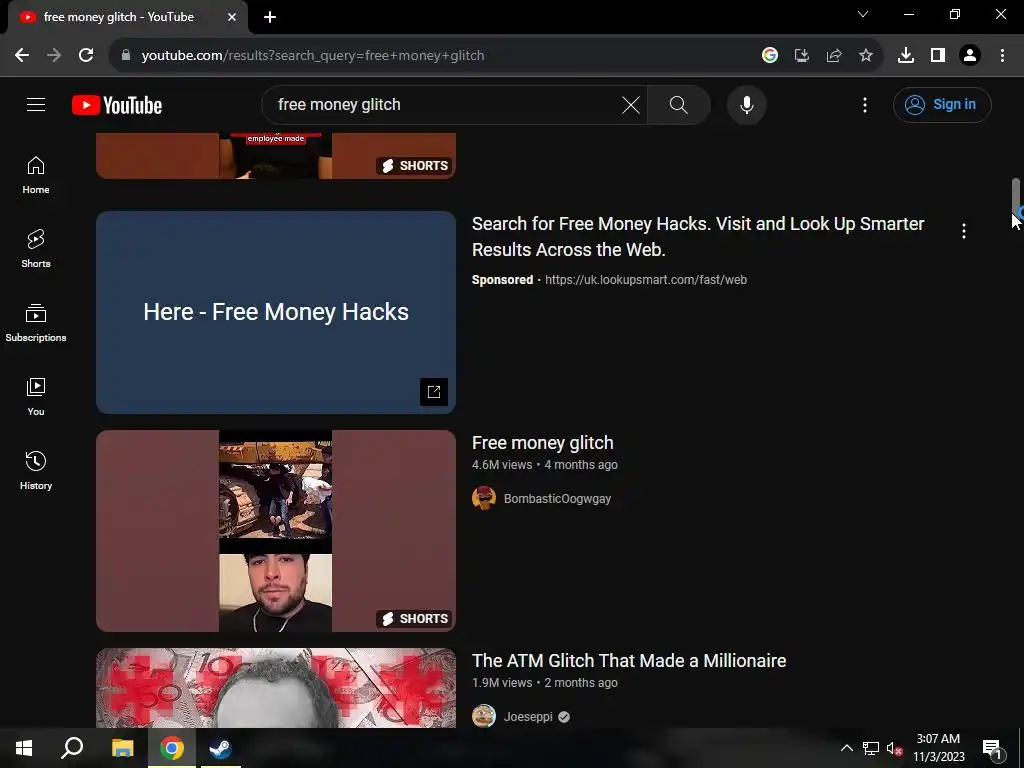Clear the search box with the X icon
Screen dimensions: 1024x768
[x=631, y=104]
